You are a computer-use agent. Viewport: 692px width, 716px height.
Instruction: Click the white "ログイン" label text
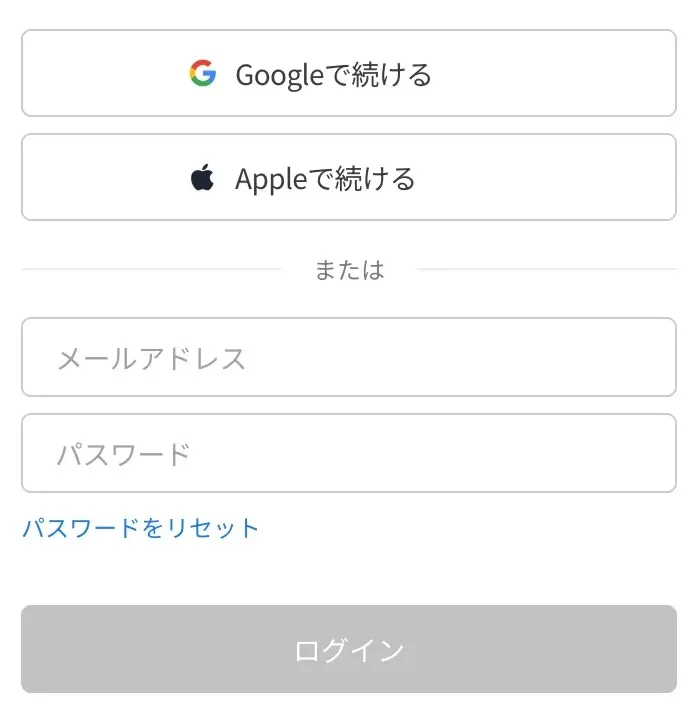pos(349,651)
